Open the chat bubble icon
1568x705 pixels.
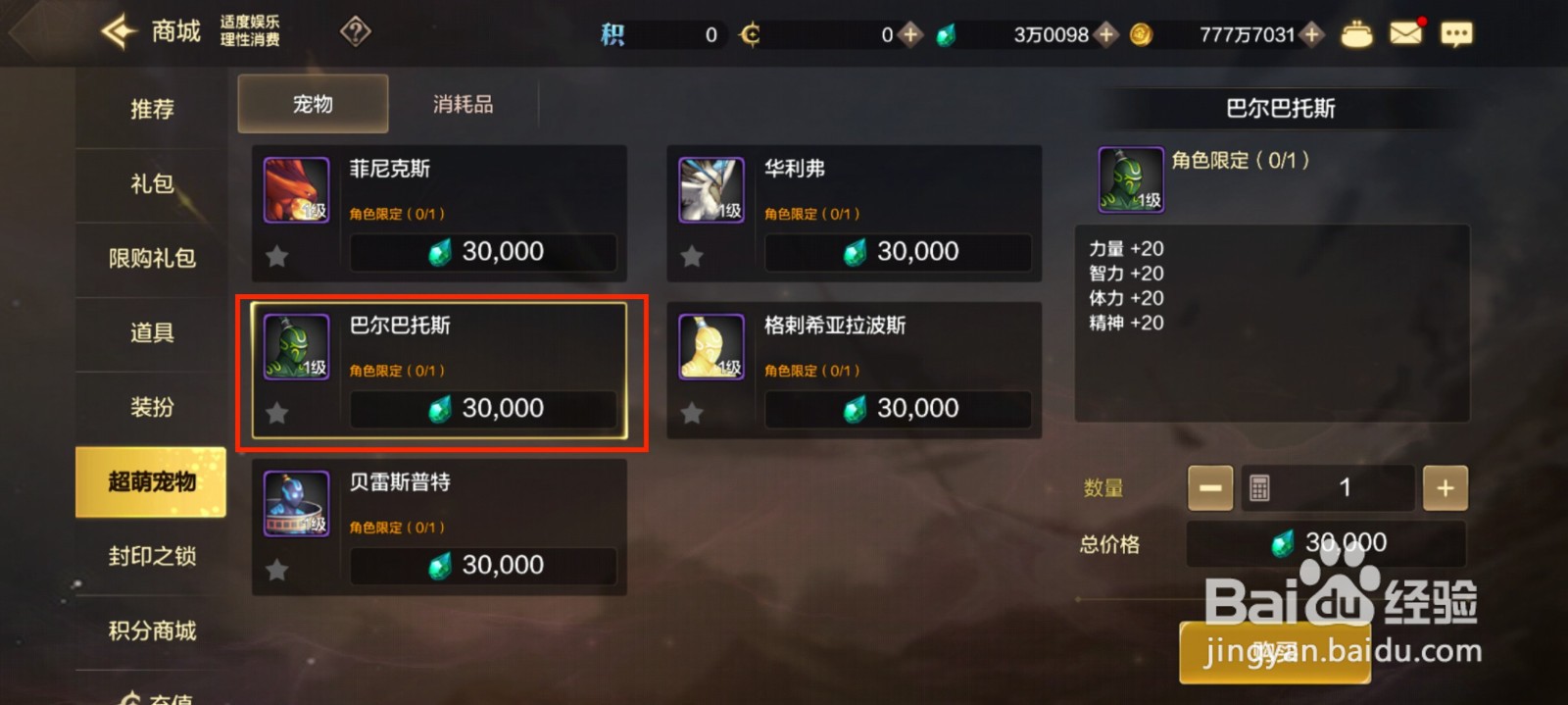[1456, 35]
